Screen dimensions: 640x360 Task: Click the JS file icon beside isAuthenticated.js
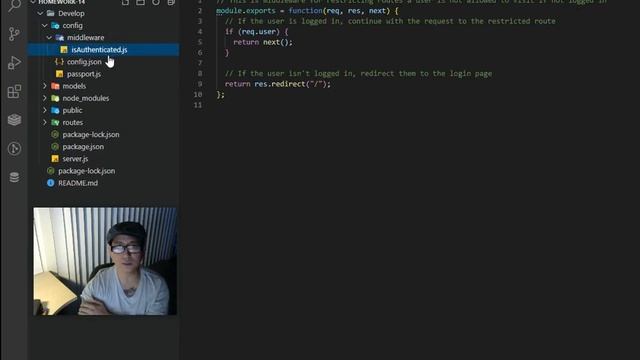64,50
